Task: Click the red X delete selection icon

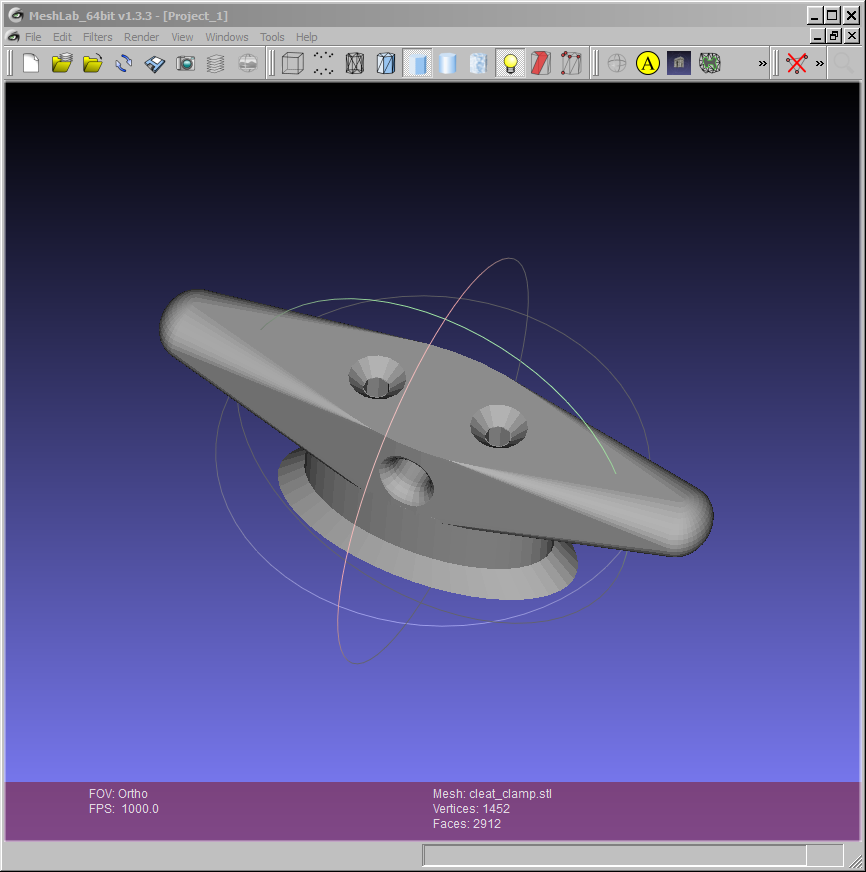Action: pyautogui.click(x=796, y=64)
